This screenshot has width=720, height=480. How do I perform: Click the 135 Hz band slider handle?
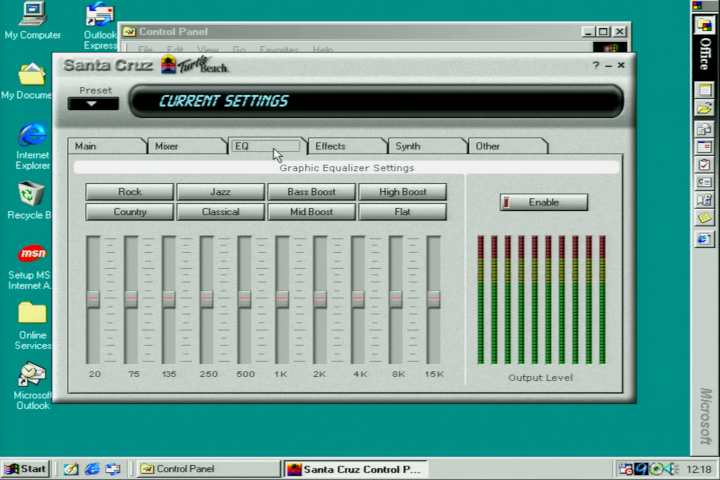[x=169, y=299]
